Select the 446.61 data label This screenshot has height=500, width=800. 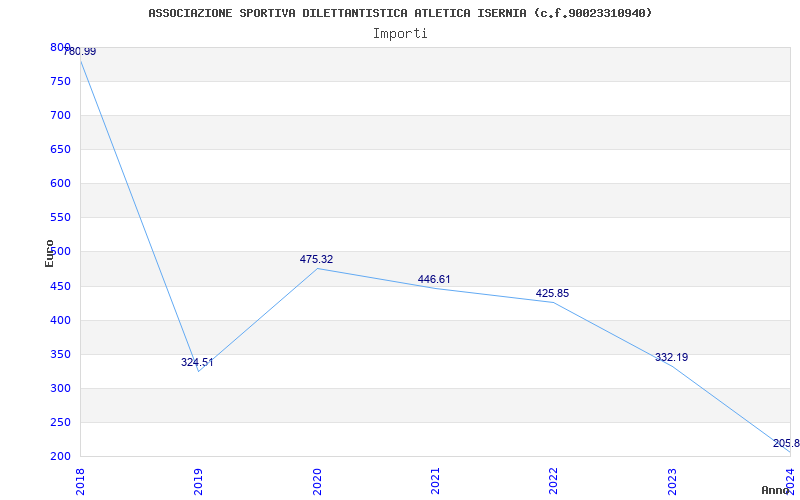434,279
